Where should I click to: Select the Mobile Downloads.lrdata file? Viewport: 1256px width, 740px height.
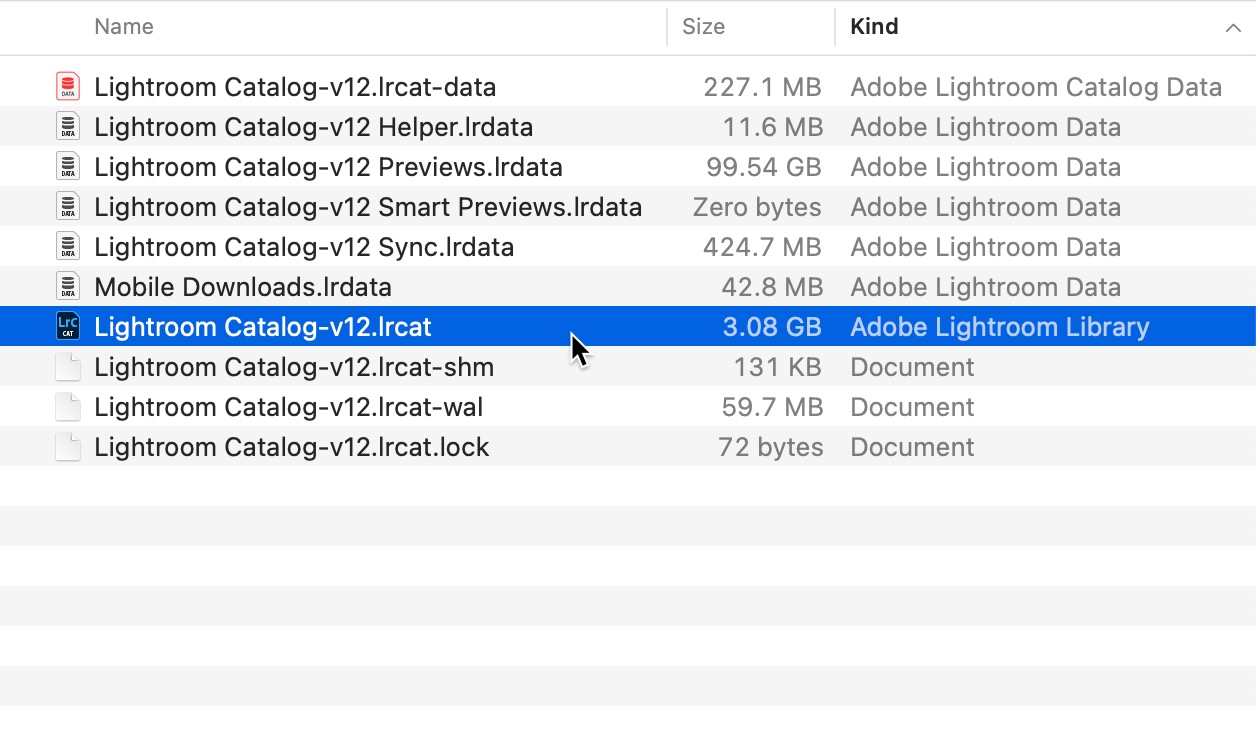(x=244, y=286)
